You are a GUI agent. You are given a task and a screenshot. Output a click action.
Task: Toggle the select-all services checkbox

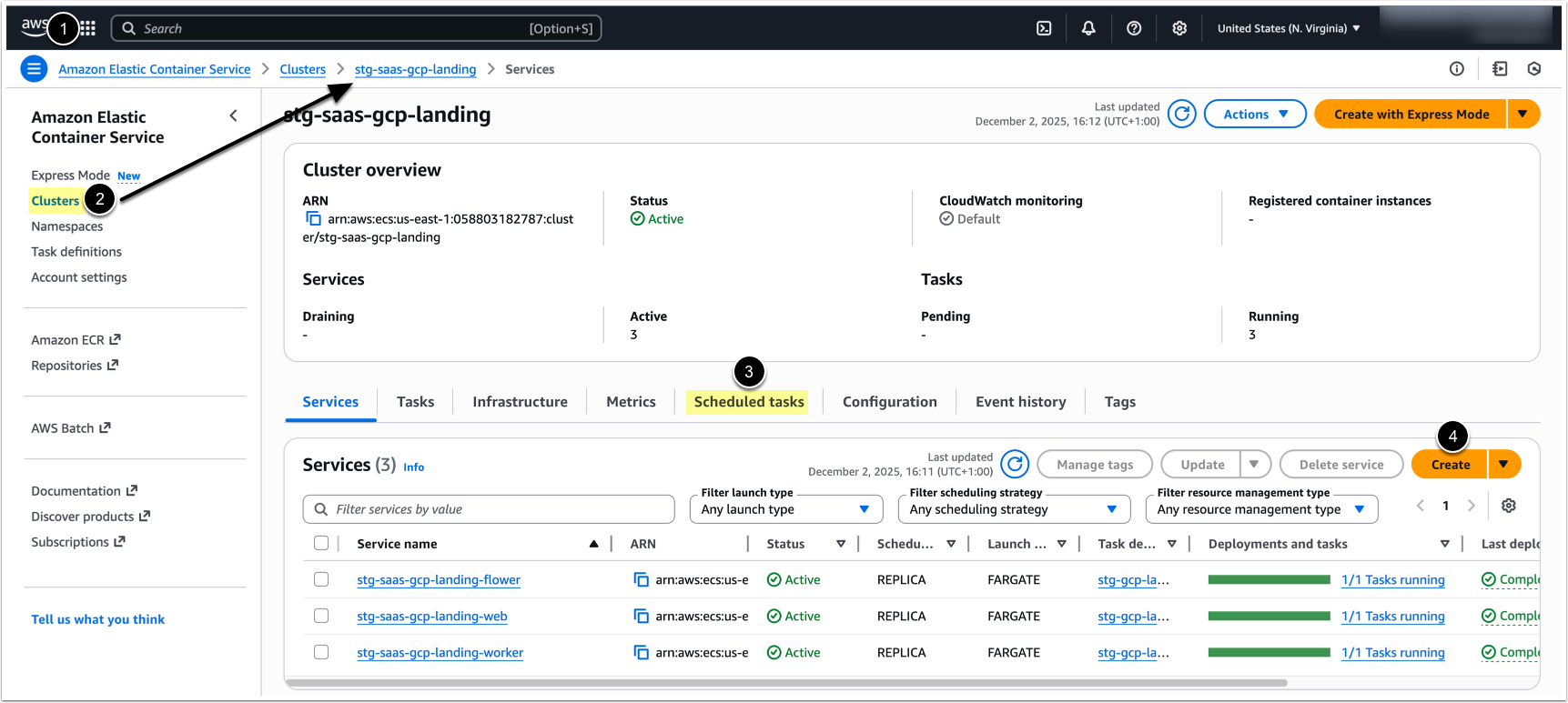[321, 543]
